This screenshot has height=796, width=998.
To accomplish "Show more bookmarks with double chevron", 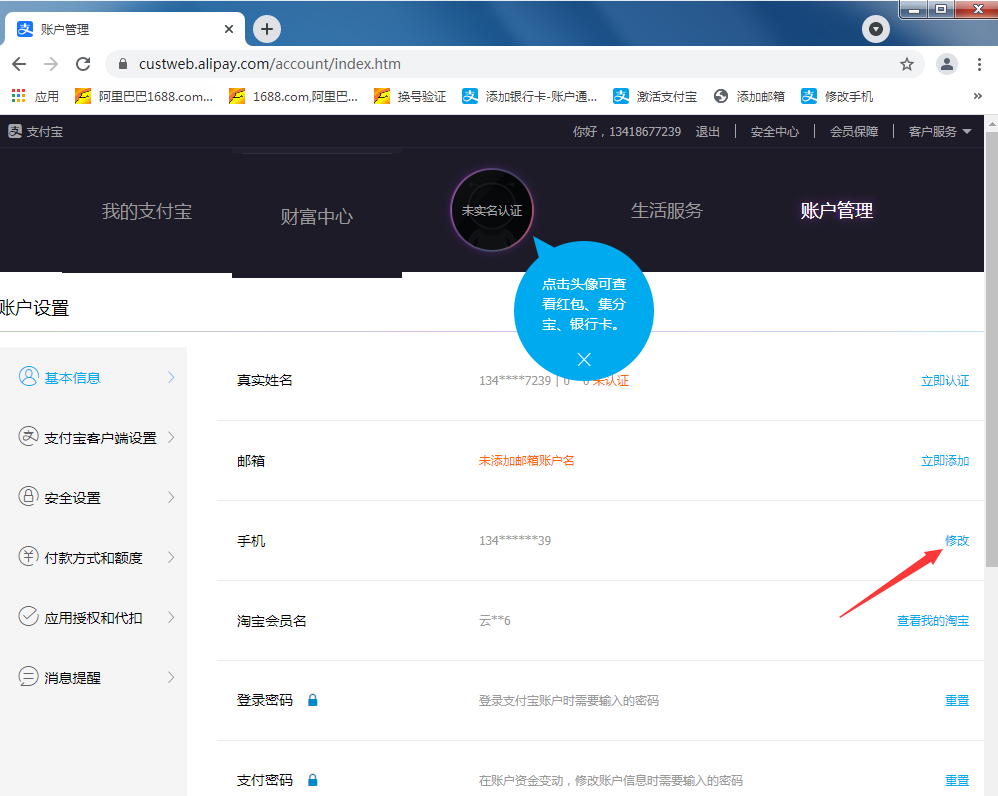I will [x=978, y=96].
